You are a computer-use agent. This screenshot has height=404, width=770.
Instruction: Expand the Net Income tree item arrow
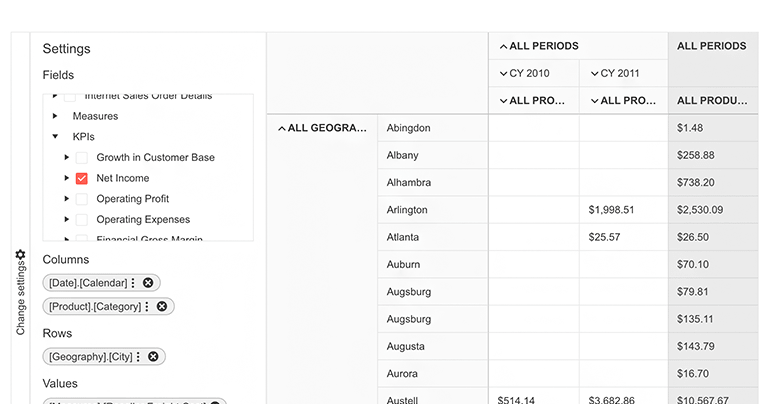coord(67,178)
